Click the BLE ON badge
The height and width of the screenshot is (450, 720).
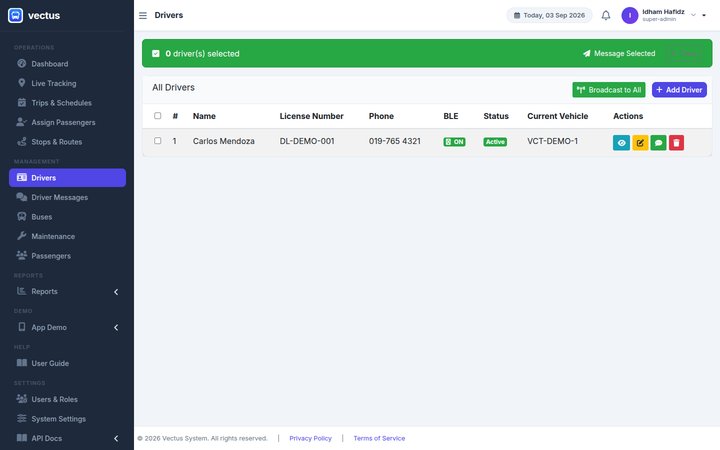(x=454, y=142)
